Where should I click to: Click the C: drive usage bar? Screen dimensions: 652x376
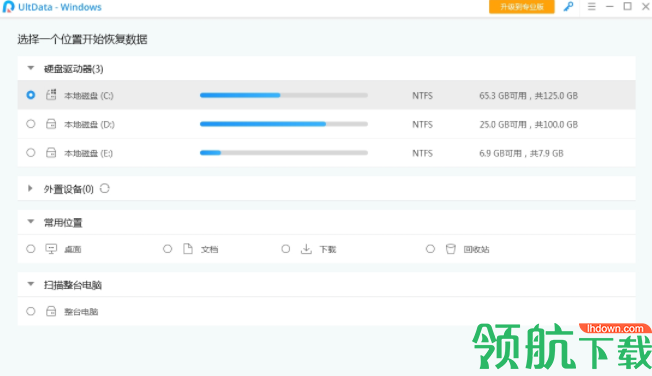(284, 95)
